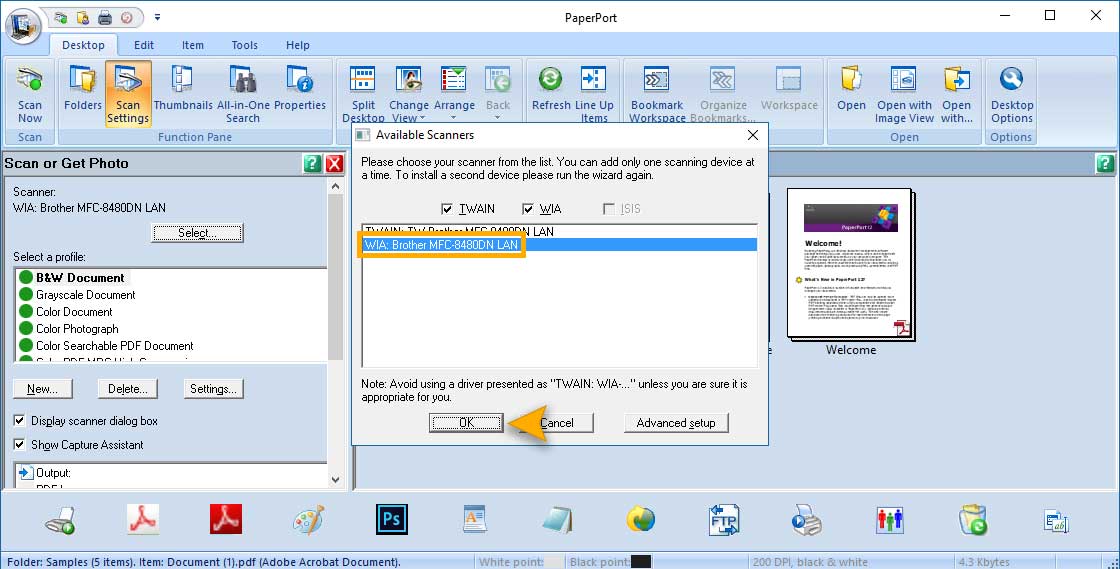Select Color Searchable PDF Document profile

click(114, 346)
